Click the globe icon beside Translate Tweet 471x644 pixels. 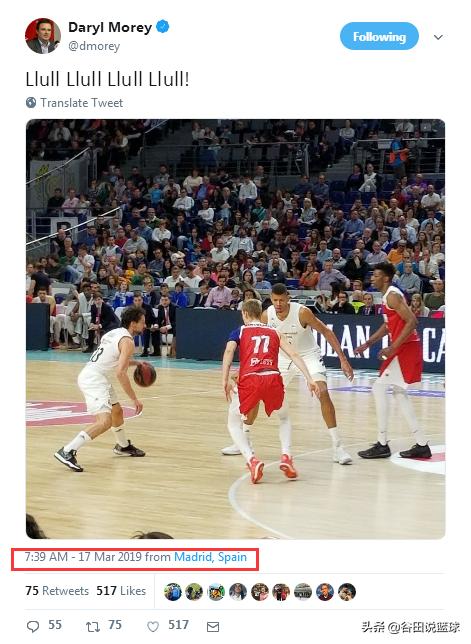tap(31, 102)
